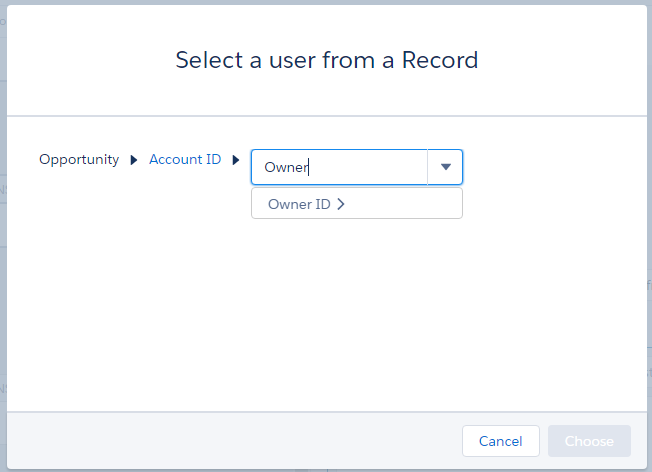Image resolution: width=652 pixels, height=472 pixels.
Task: Click the 'Owner ID' text in suggestion list
Action: tap(299, 204)
